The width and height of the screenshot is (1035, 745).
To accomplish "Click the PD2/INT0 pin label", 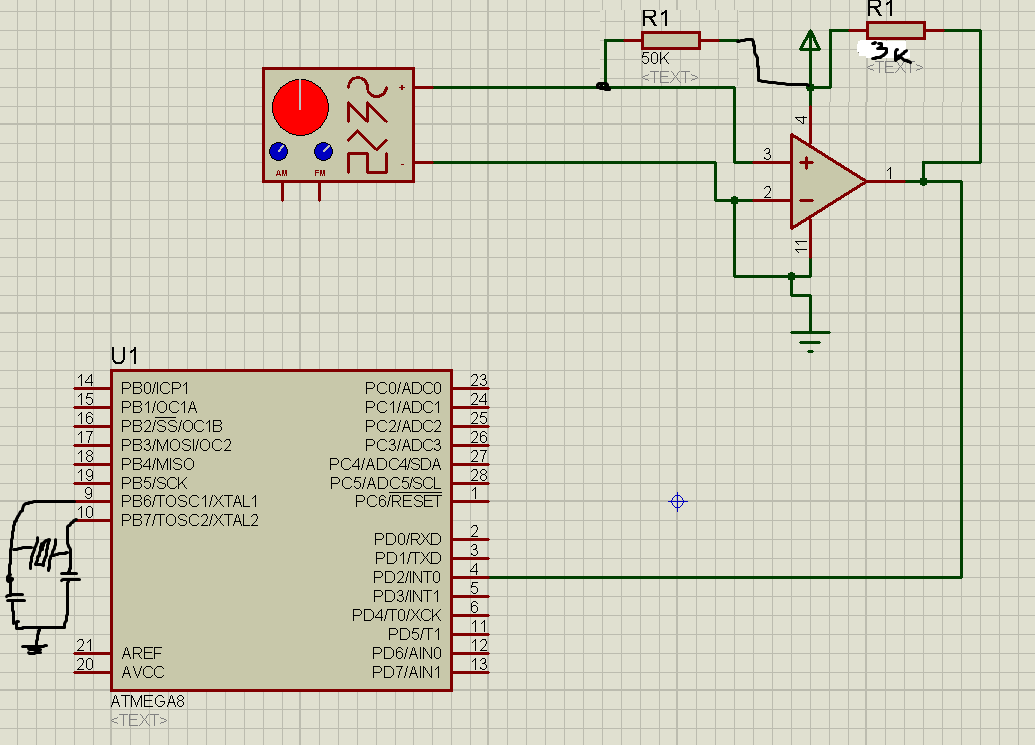I will pos(405,577).
